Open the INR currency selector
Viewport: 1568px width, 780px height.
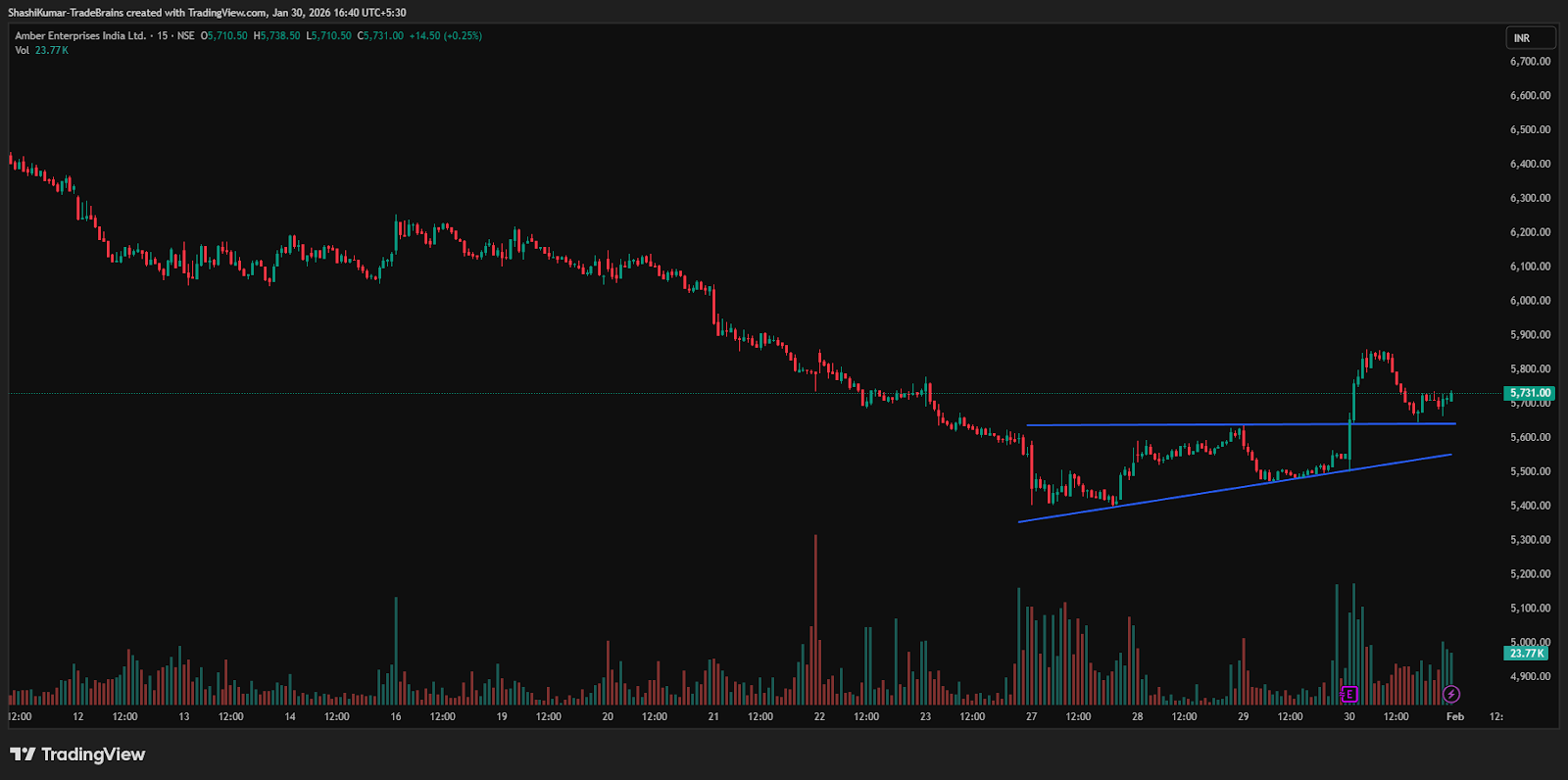coord(1530,38)
